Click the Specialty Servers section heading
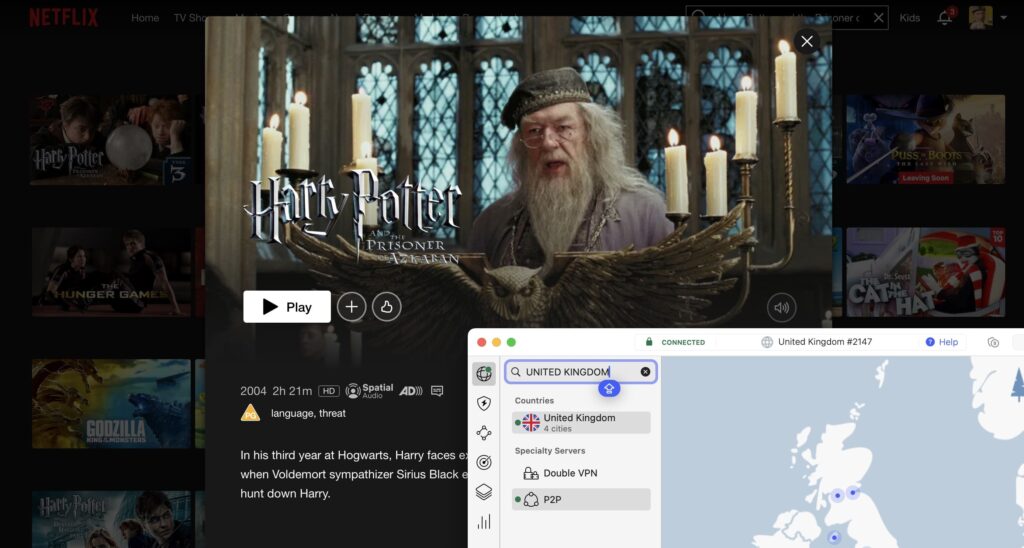The image size is (1024, 548). 550,451
